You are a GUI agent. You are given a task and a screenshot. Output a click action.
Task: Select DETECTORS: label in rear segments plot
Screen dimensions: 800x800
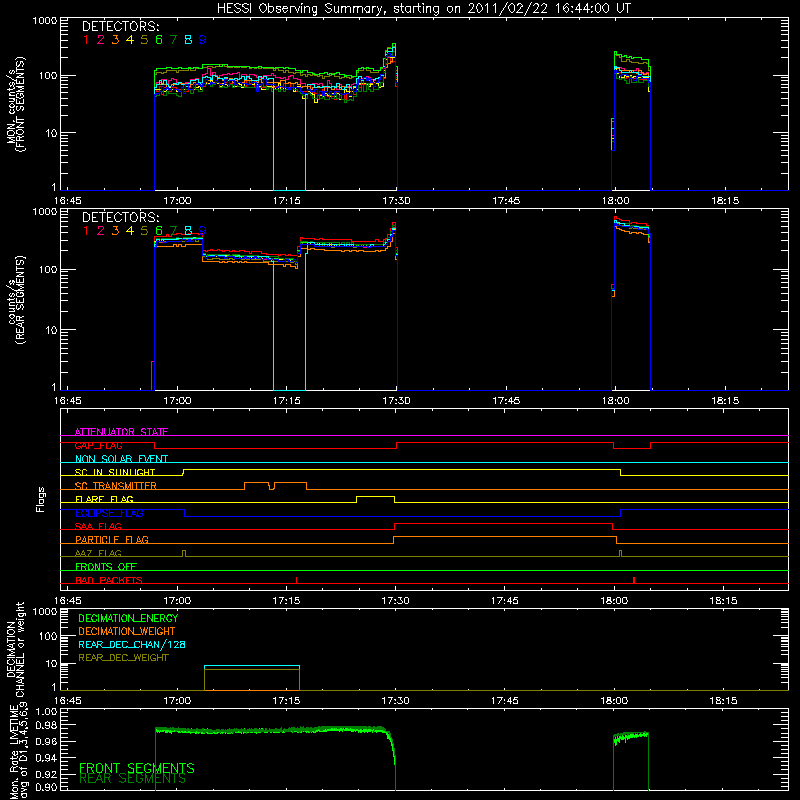[x=121, y=217]
